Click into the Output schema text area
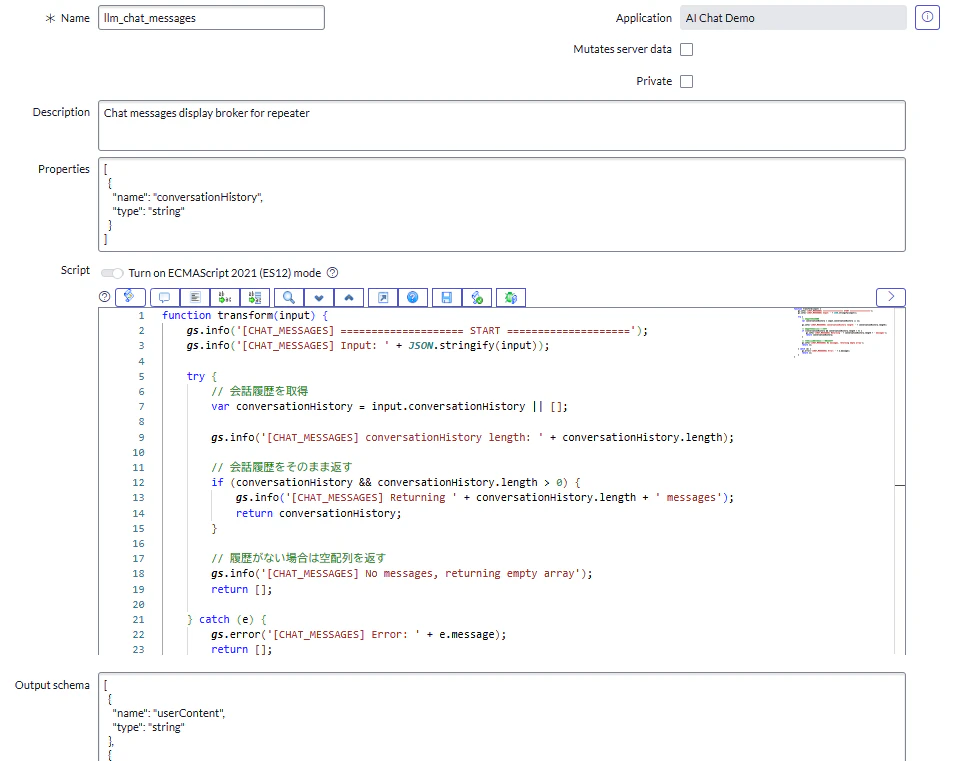 pyautogui.click(x=502, y=717)
